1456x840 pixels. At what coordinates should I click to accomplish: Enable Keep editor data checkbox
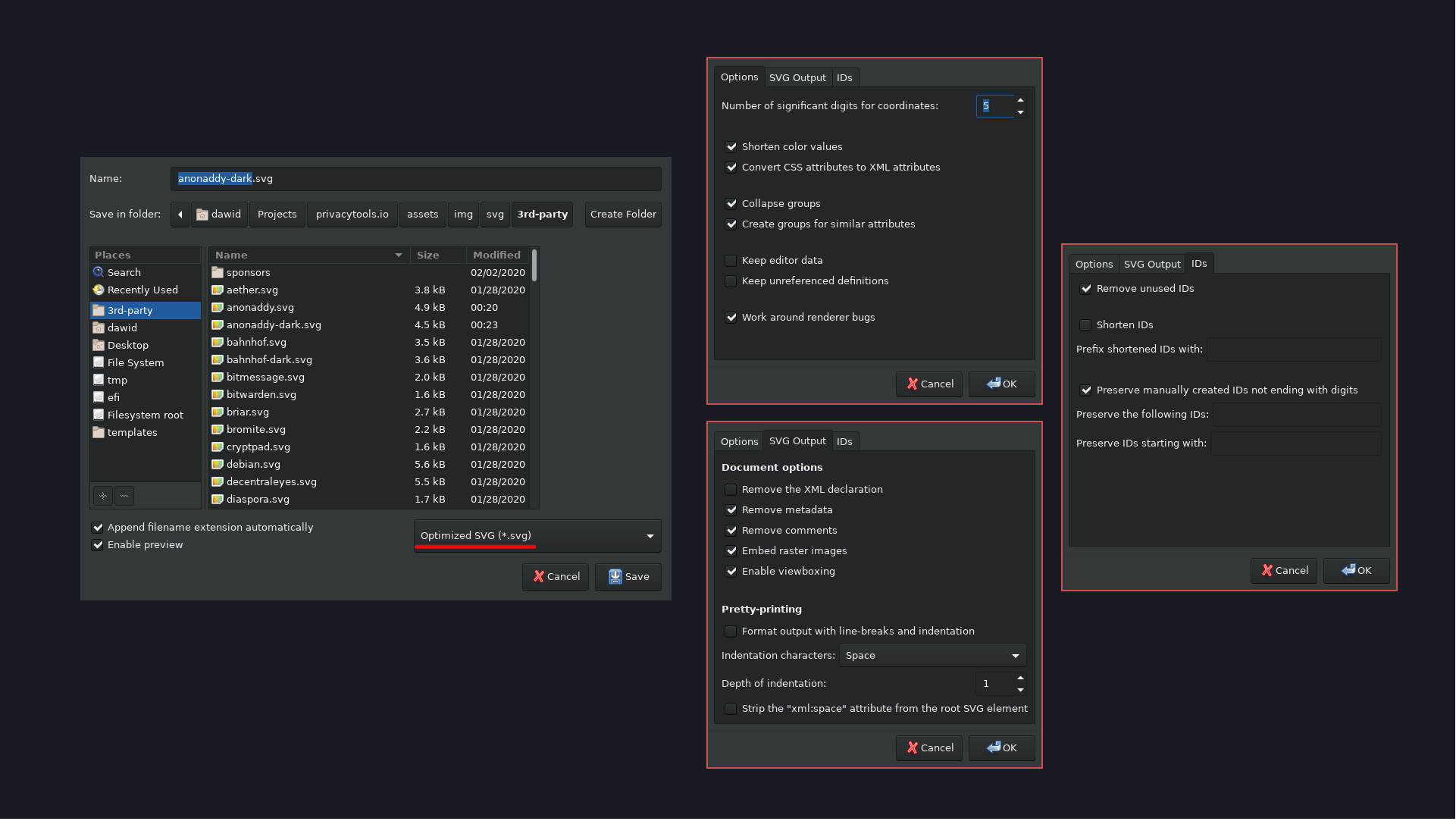(731, 261)
